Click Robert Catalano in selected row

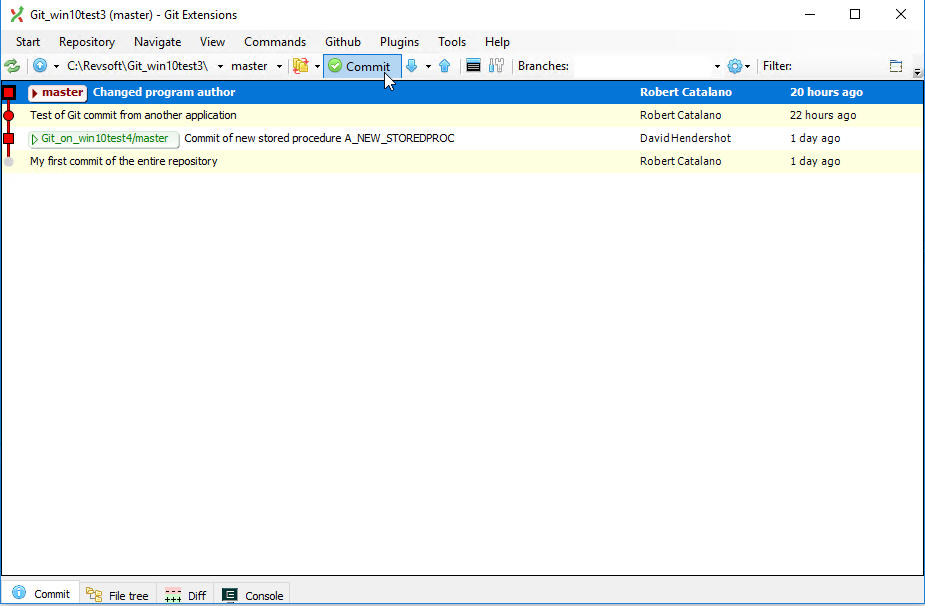coord(685,92)
